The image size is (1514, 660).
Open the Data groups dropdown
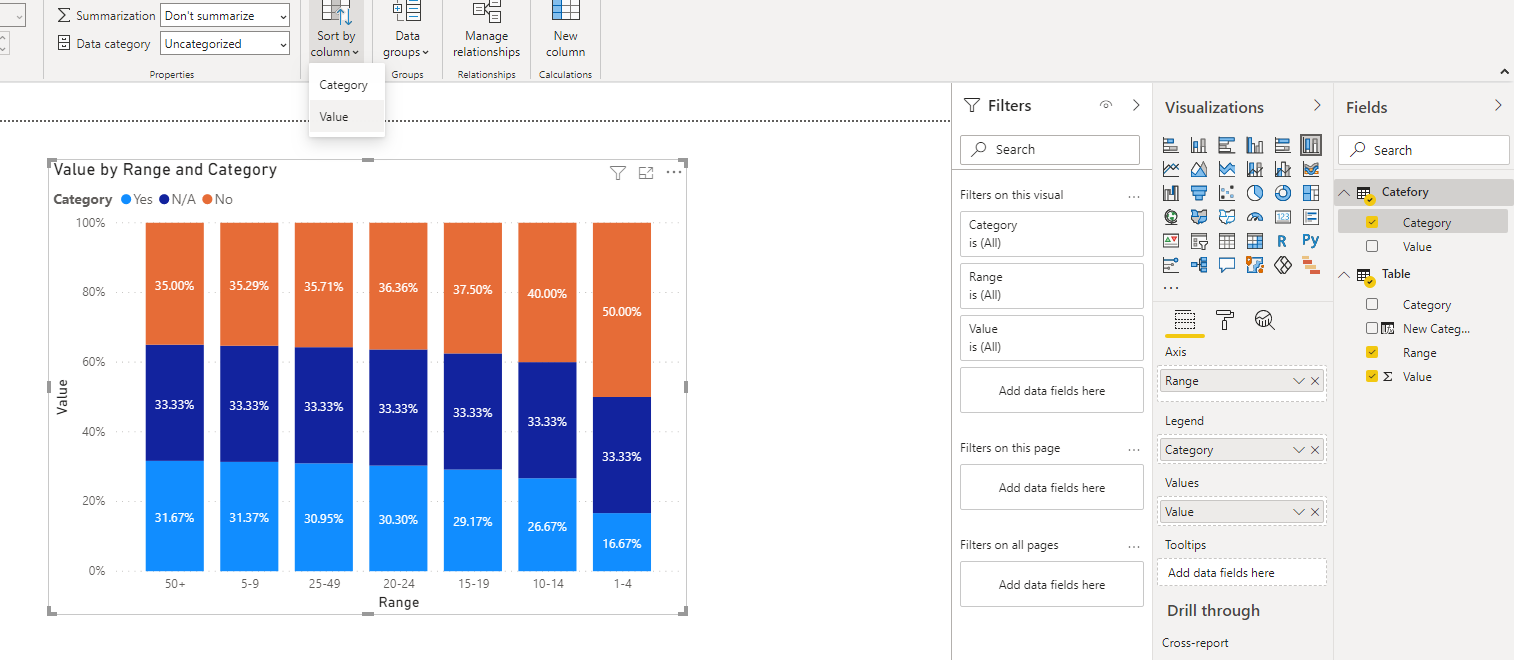[405, 31]
